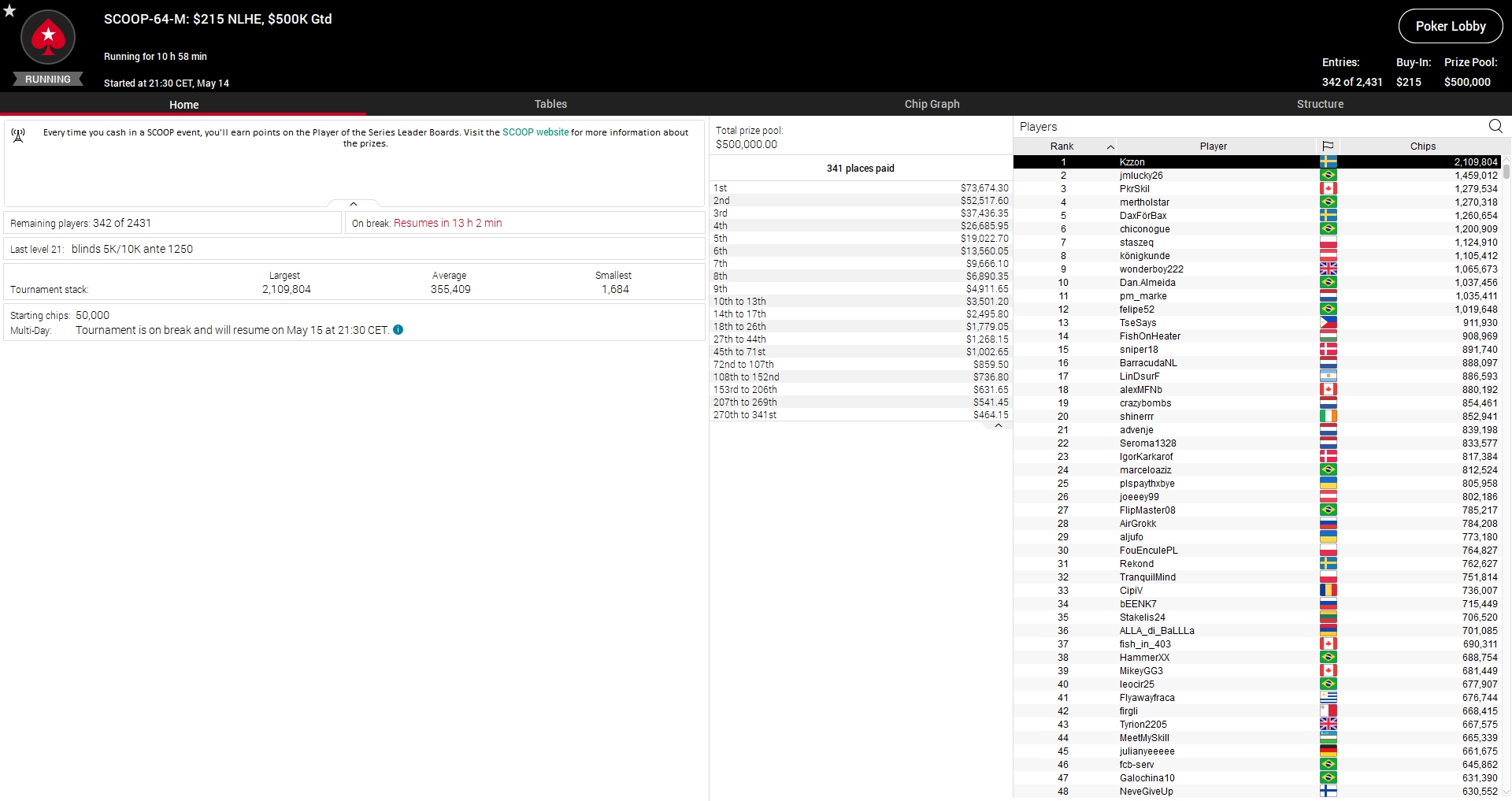Click the Brazil flag beside jmlucky26
Image resolution: width=1512 pixels, height=801 pixels.
tap(1329, 176)
